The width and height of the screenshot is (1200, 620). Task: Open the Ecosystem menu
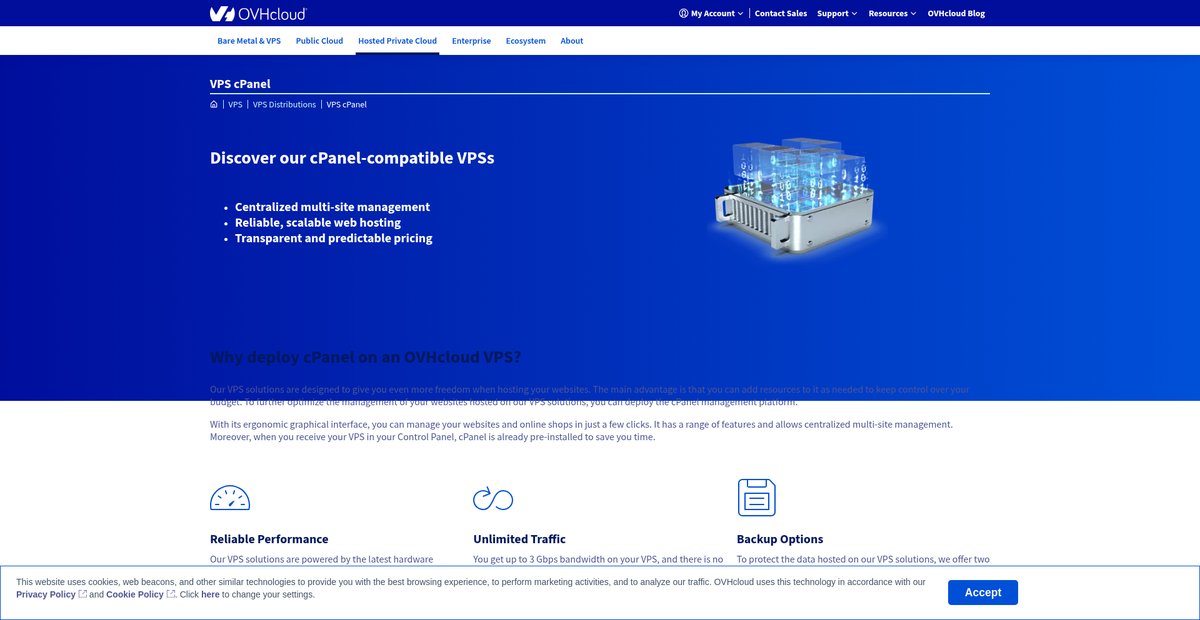pyautogui.click(x=526, y=41)
